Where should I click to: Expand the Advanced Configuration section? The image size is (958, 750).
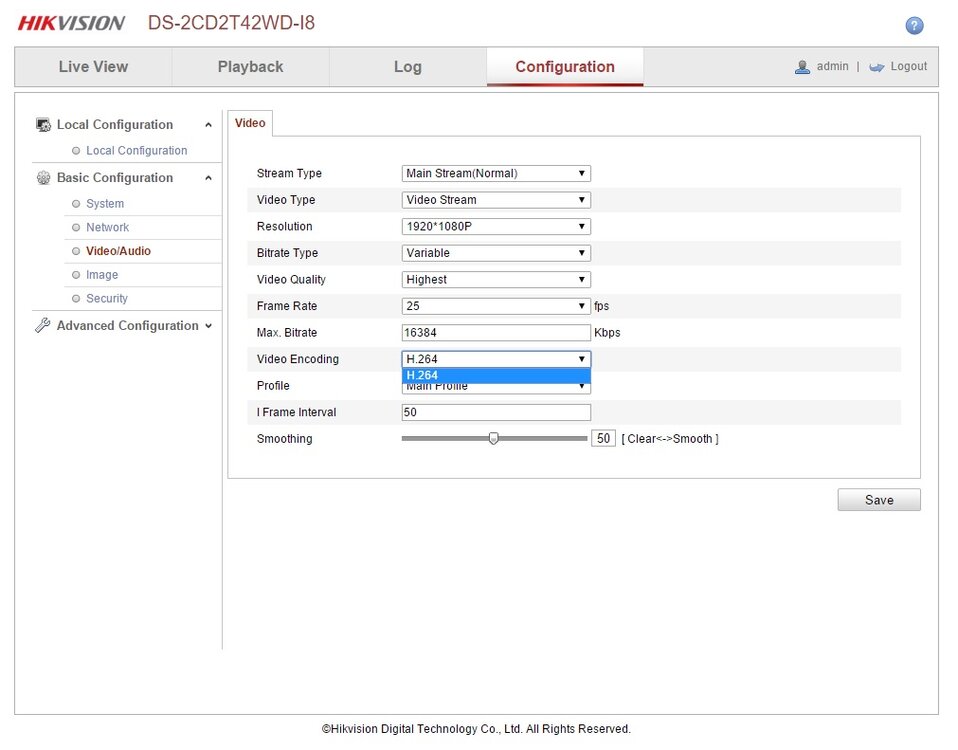pos(208,326)
